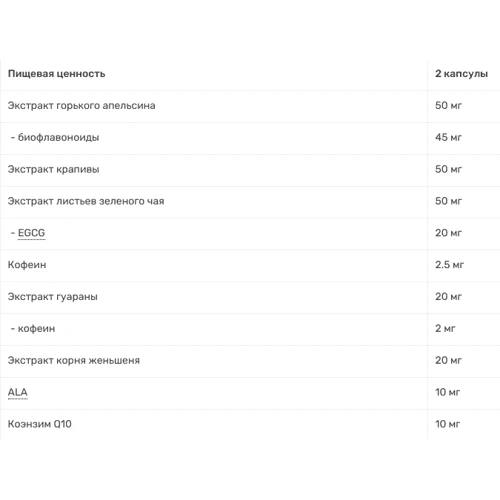Select the Экстракт крапивы row label
Viewport: 500px width, 500px height.
53,169
